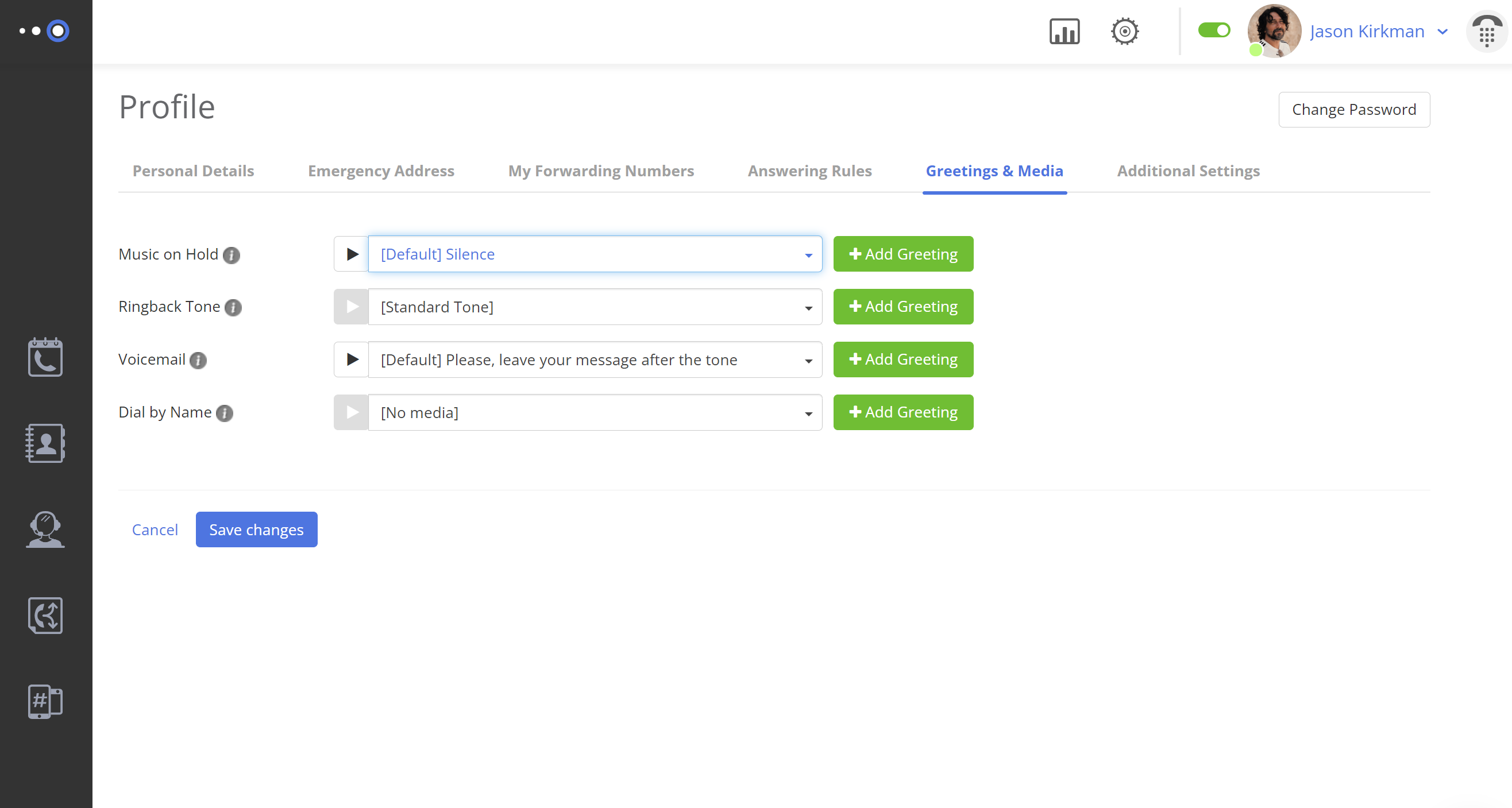Open the agent headset icon
Screen dimensions: 1512x808
click(x=45, y=529)
